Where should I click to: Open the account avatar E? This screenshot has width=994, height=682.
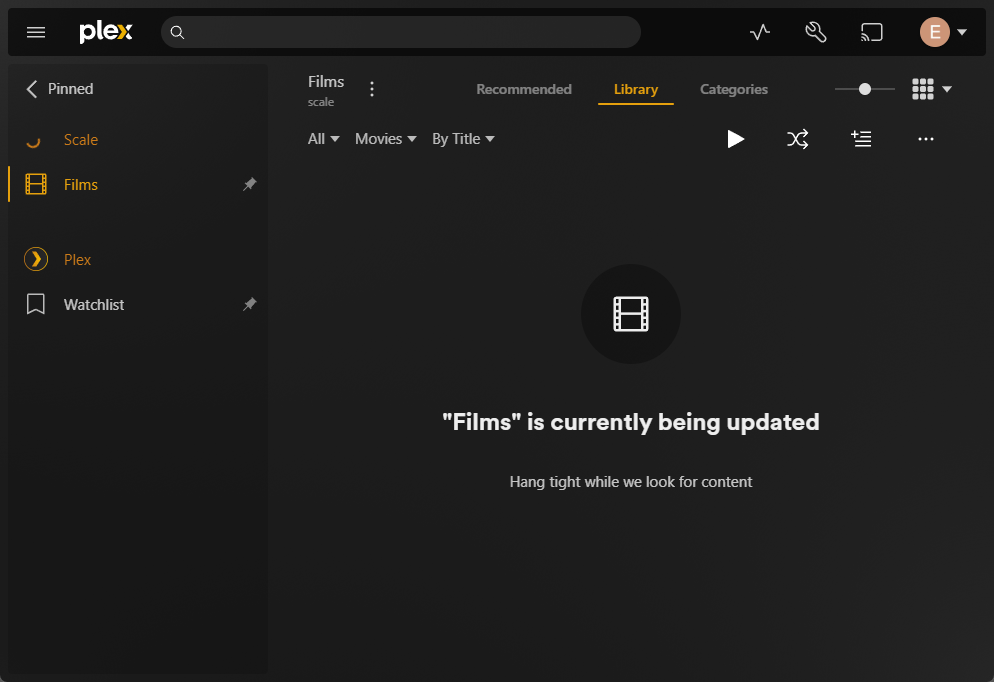[934, 32]
